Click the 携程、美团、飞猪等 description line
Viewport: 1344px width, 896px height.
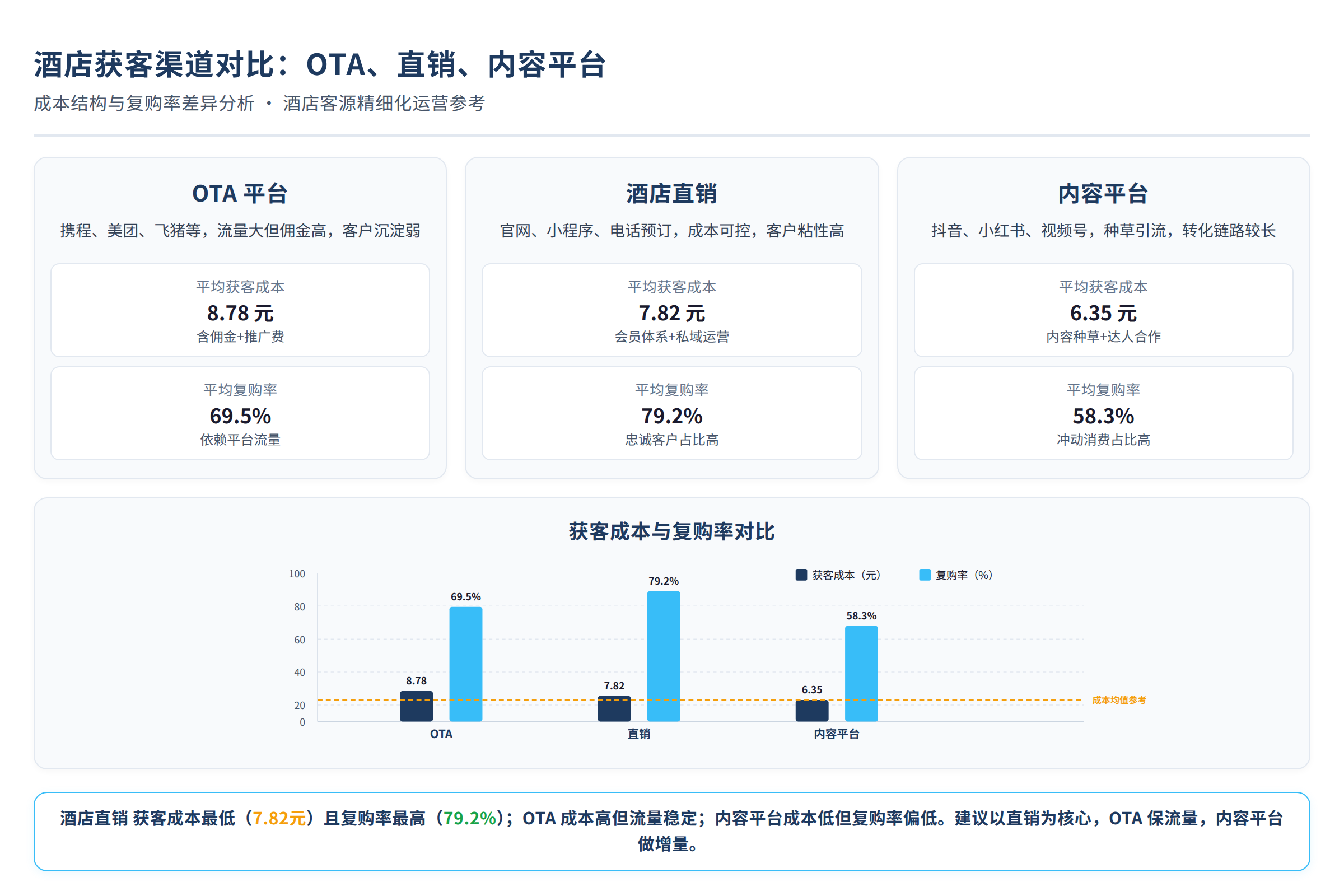pyautogui.click(x=240, y=230)
